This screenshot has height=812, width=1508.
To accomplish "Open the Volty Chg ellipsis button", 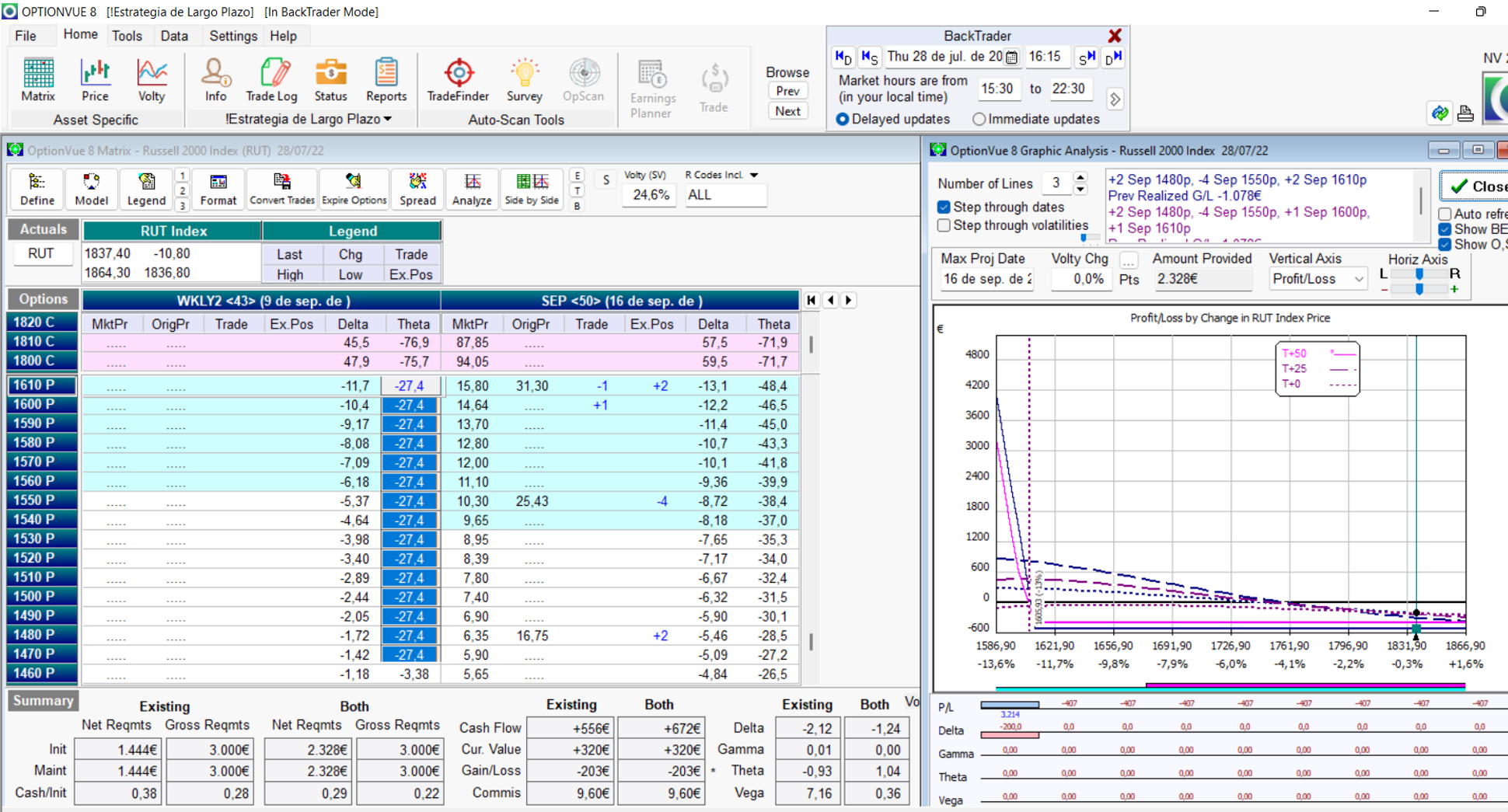I will tap(1129, 260).
